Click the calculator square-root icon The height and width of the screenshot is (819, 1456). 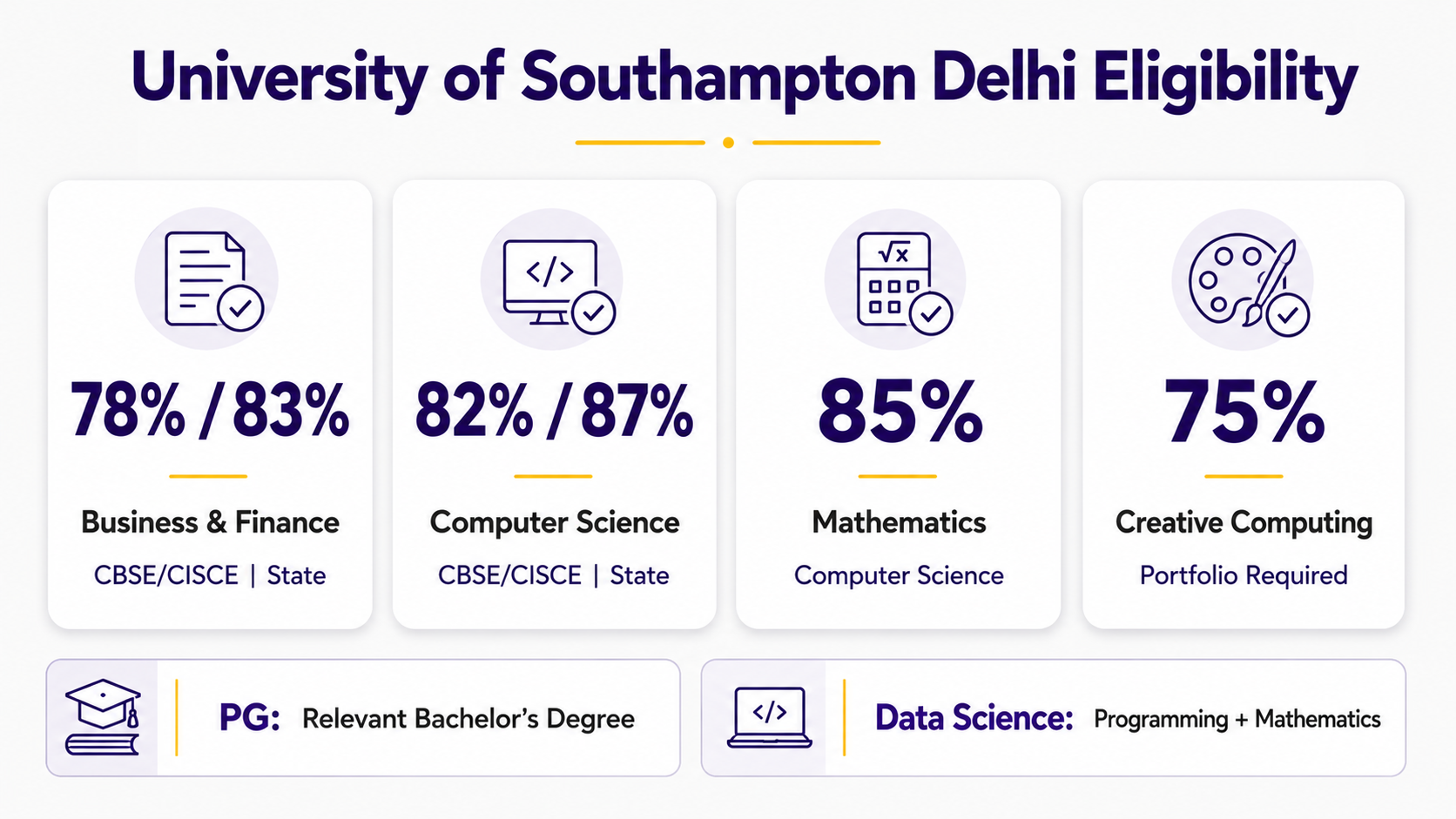pos(904,283)
